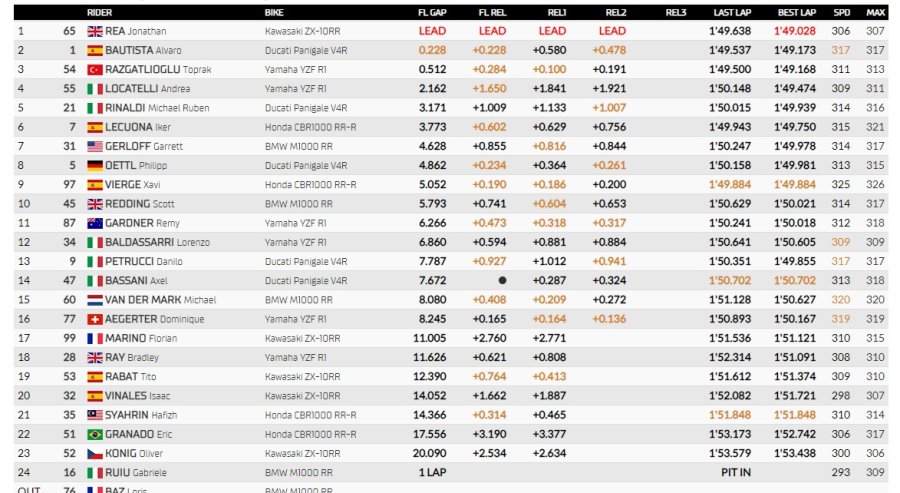Click BASSANI's orange best lap 1'50.702

click(795, 281)
